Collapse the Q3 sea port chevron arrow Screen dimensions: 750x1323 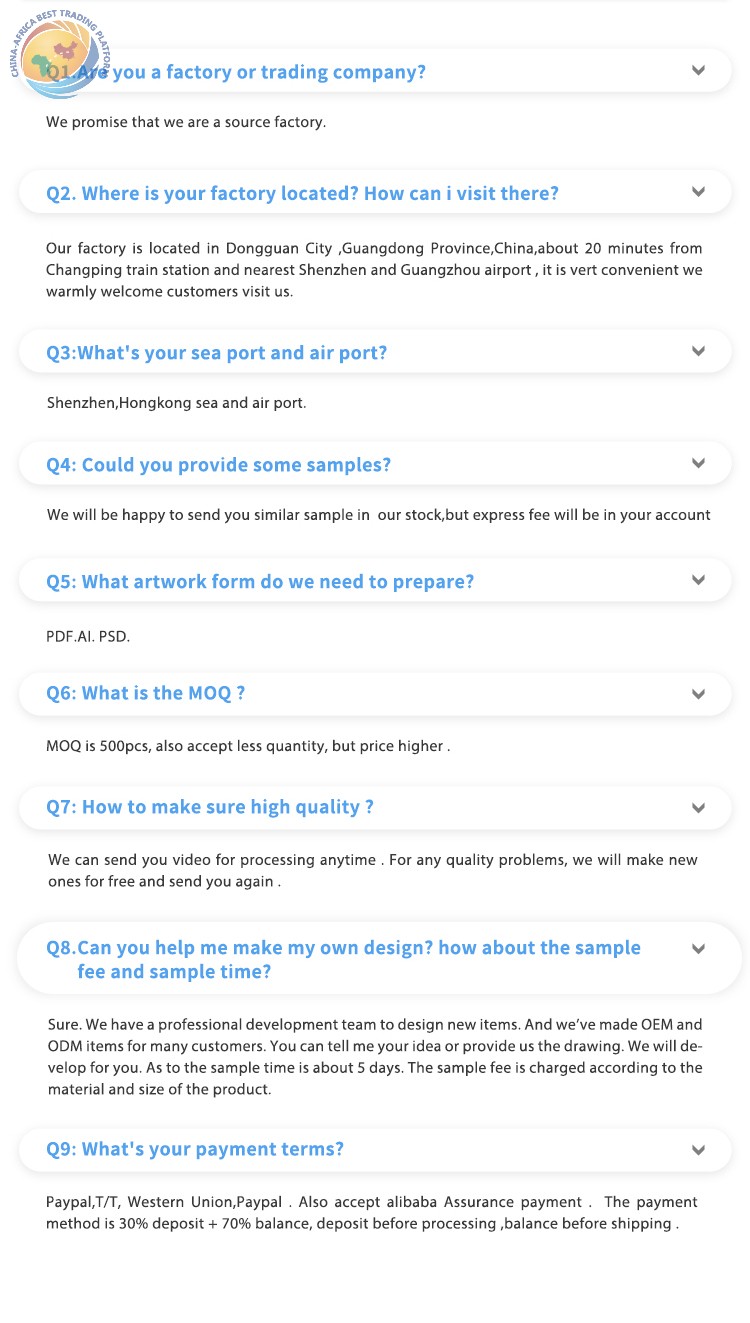click(x=698, y=351)
